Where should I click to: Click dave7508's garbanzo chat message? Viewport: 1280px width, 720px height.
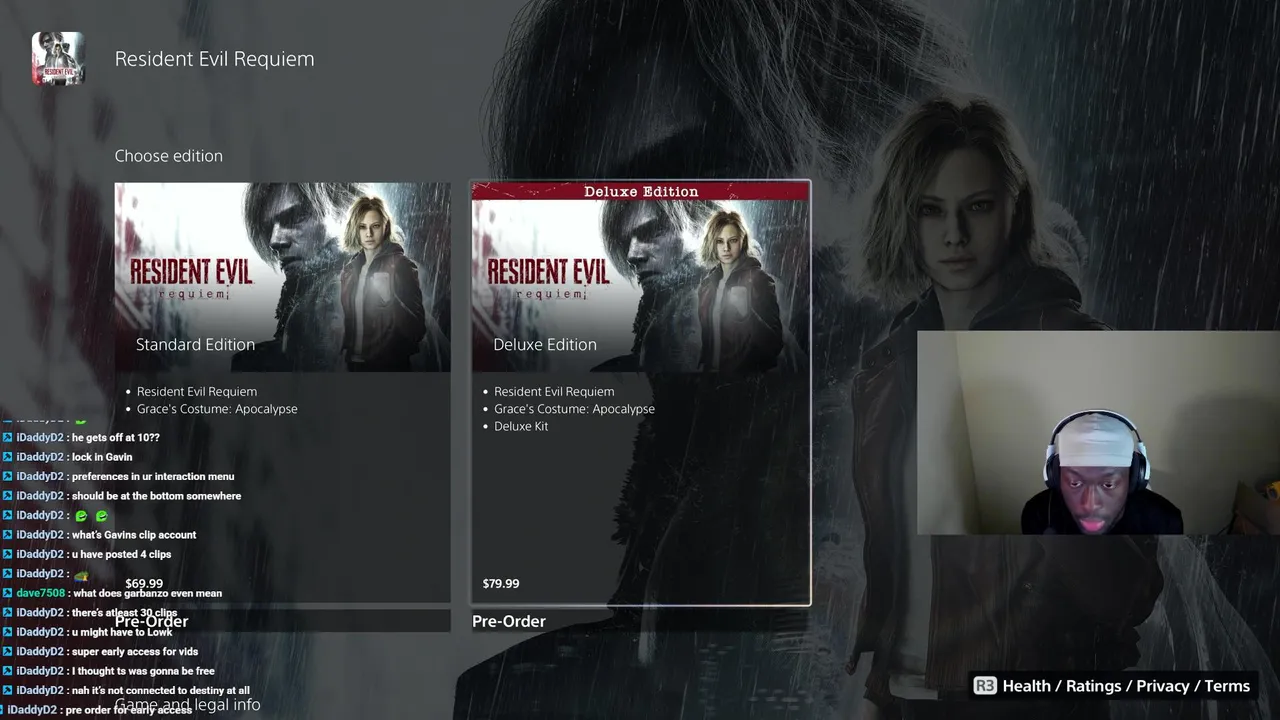(147, 593)
